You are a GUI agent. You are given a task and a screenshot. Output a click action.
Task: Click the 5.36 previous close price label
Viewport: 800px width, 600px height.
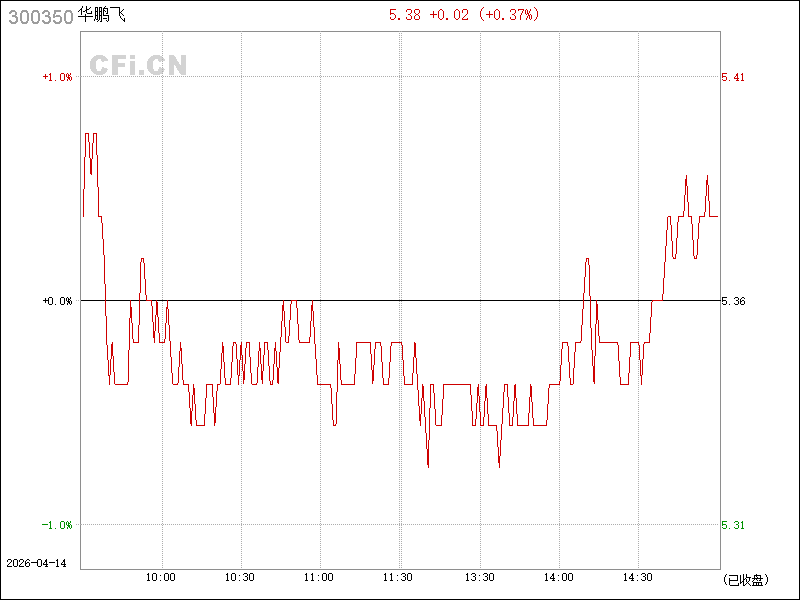click(x=732, y=301)
